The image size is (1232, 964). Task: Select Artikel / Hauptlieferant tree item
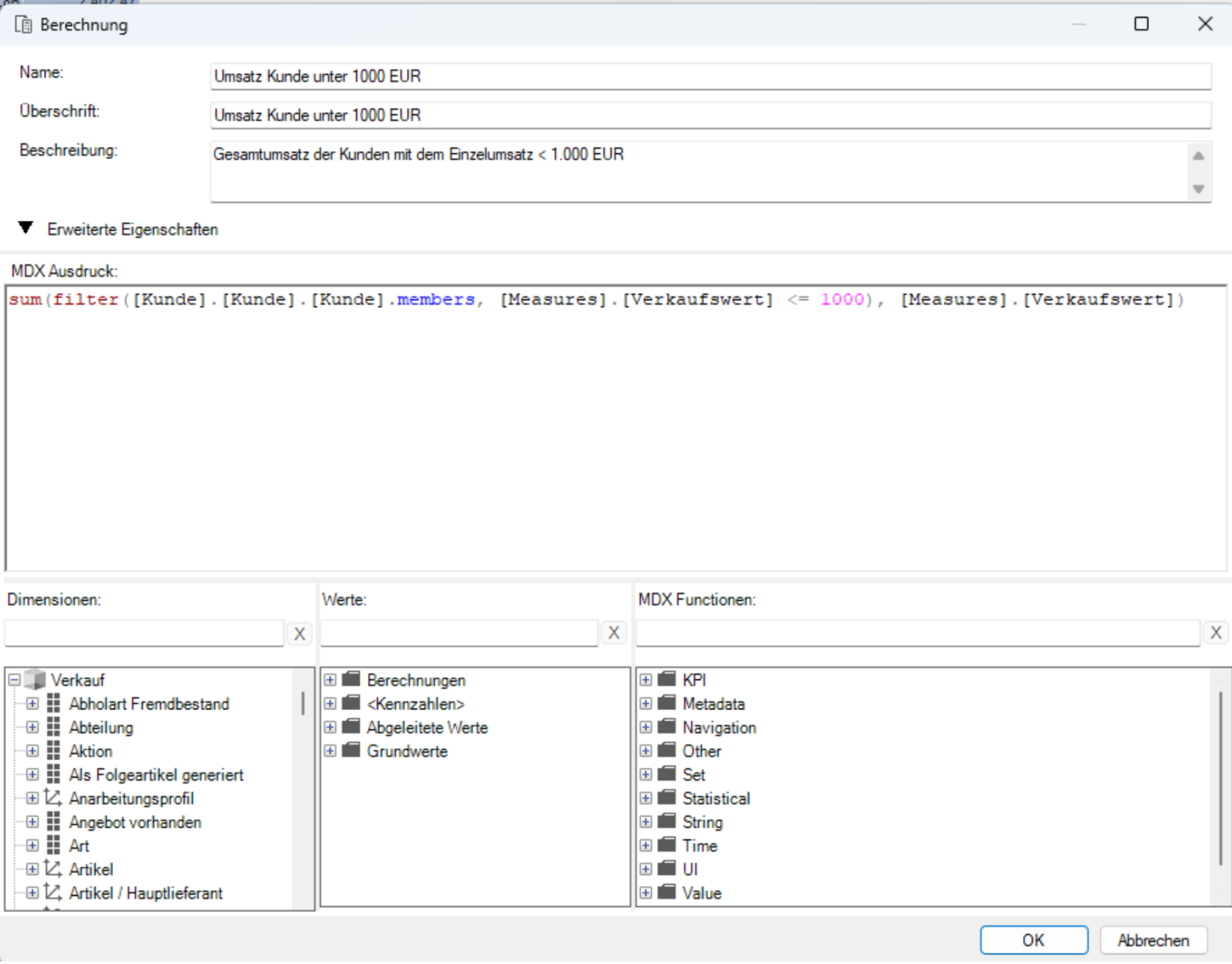[x=146, y=893]
